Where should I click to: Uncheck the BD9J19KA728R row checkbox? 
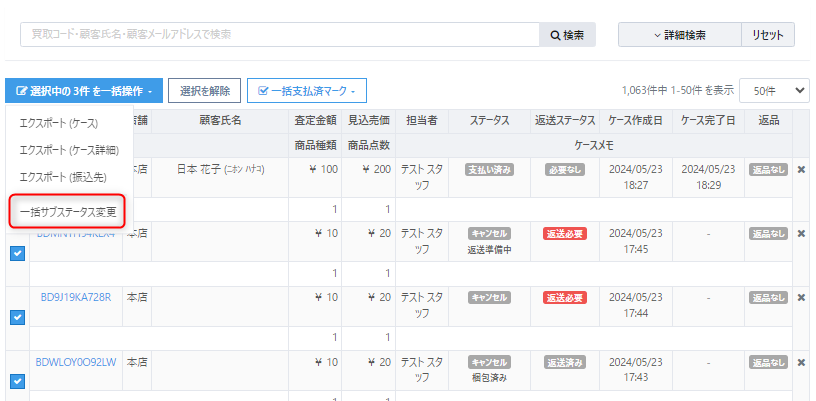click(17, 317)
